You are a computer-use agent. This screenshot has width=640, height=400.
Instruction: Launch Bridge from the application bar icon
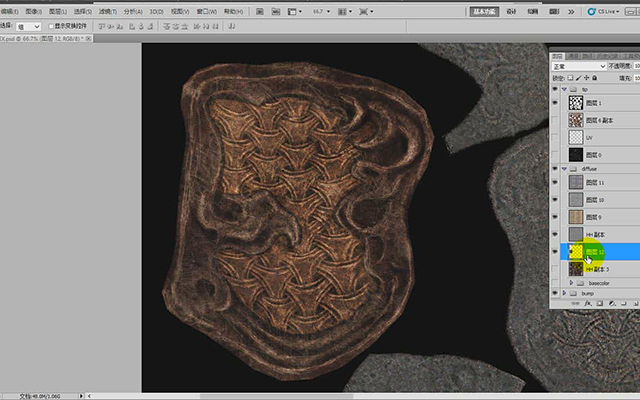tap(260, 11)
